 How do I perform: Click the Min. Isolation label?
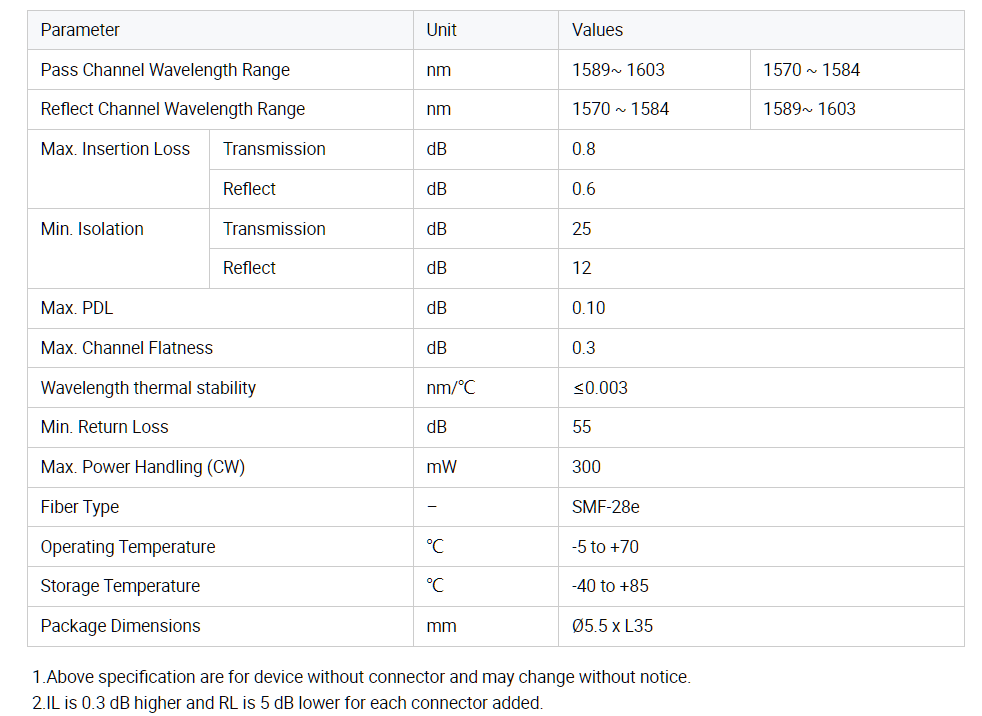(x=91, y=229)
